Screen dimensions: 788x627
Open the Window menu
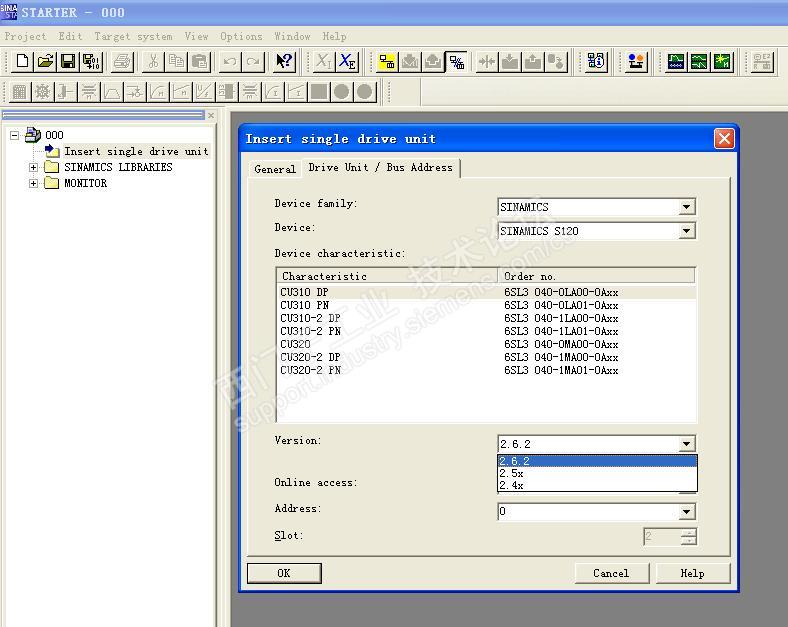[x=292, y=36]
